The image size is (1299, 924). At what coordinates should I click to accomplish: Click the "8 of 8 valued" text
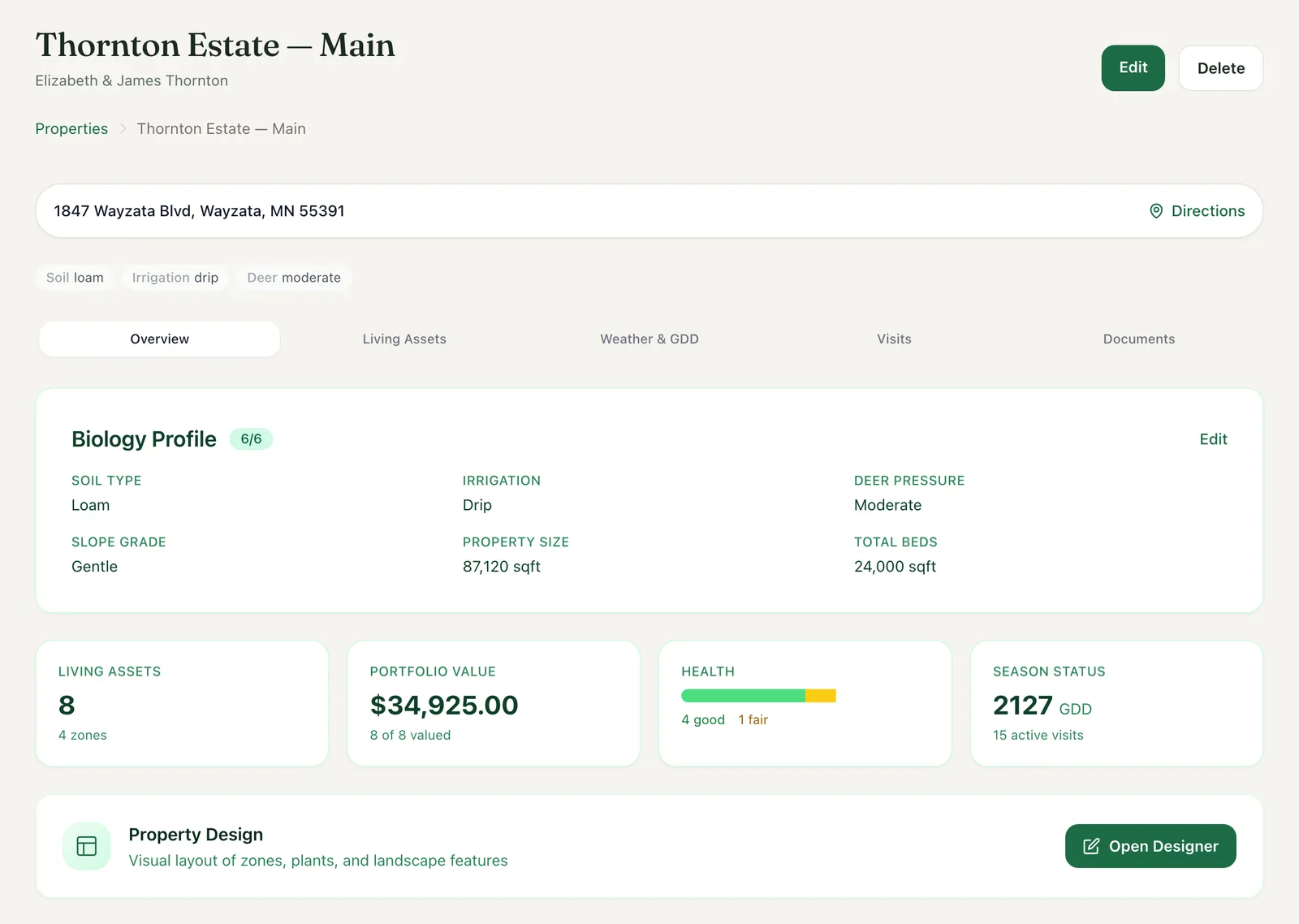[410, 735]
